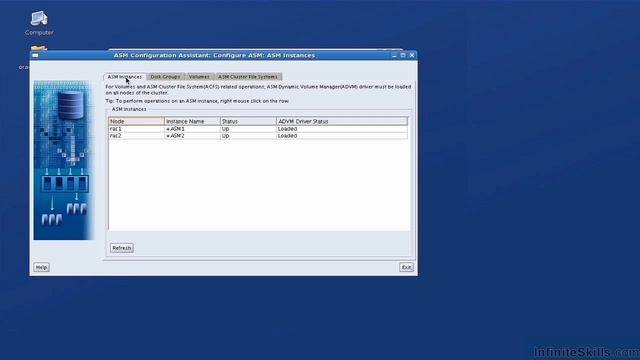Image resolution: width=640 pixels, height=360 pixels.
Task: Open the Computer desktop icon
Action: 39,23
